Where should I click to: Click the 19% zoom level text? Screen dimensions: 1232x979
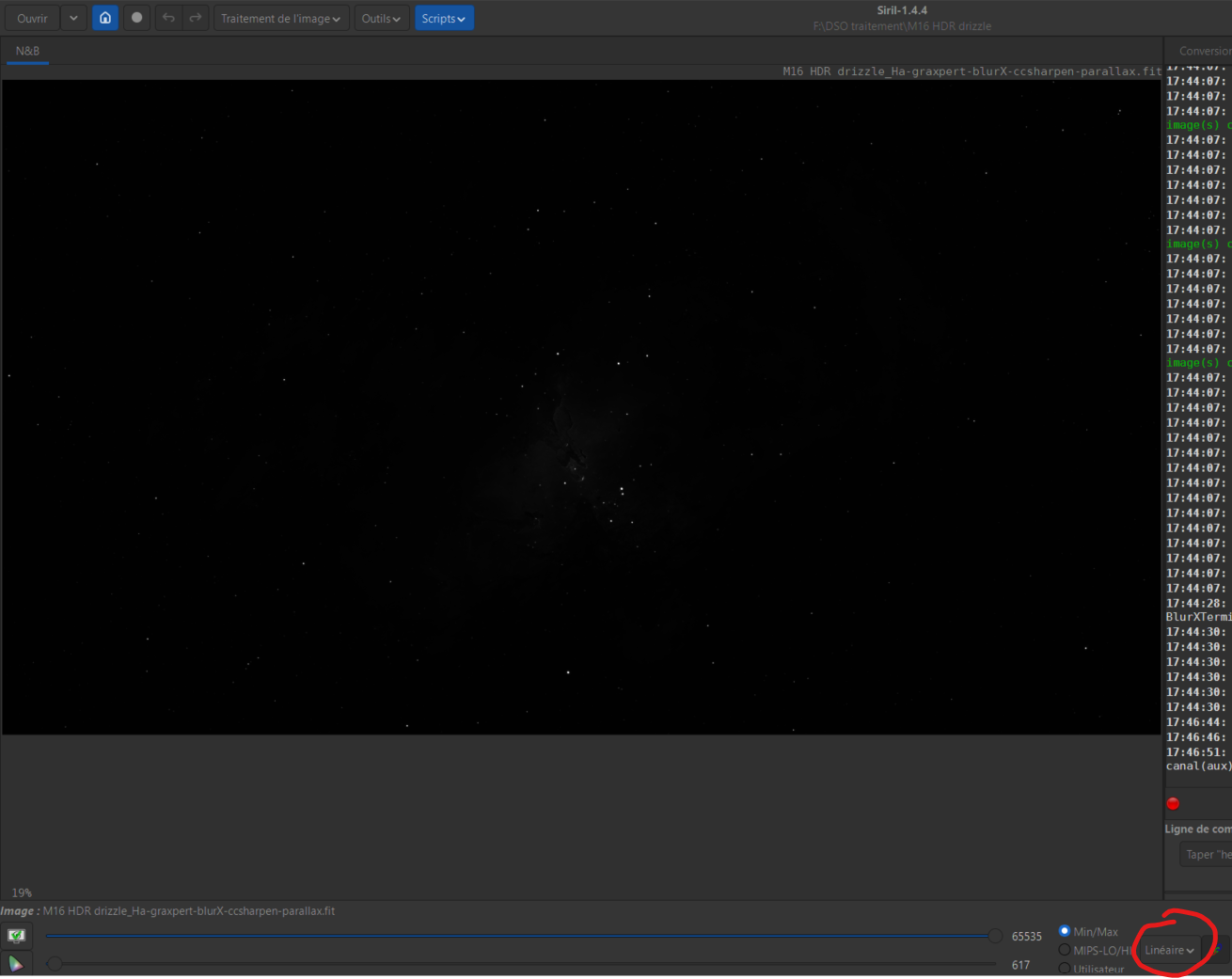22,892
